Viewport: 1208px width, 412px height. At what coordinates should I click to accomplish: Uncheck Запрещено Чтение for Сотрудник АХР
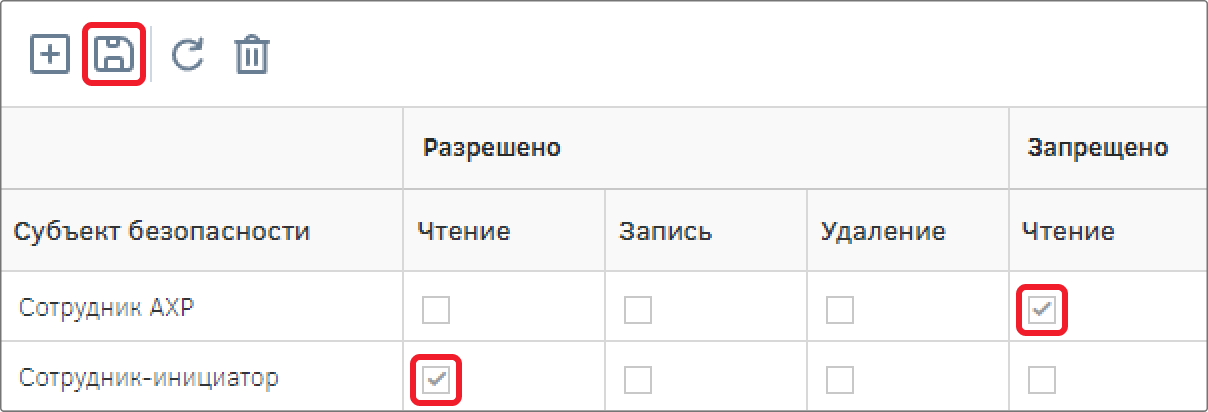coord(1042,310)
